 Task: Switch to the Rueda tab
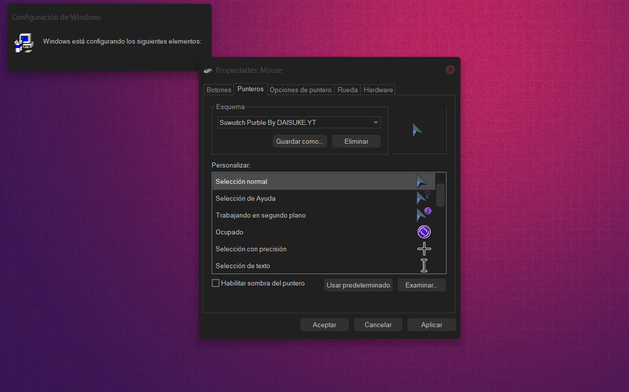coord(347,90)
